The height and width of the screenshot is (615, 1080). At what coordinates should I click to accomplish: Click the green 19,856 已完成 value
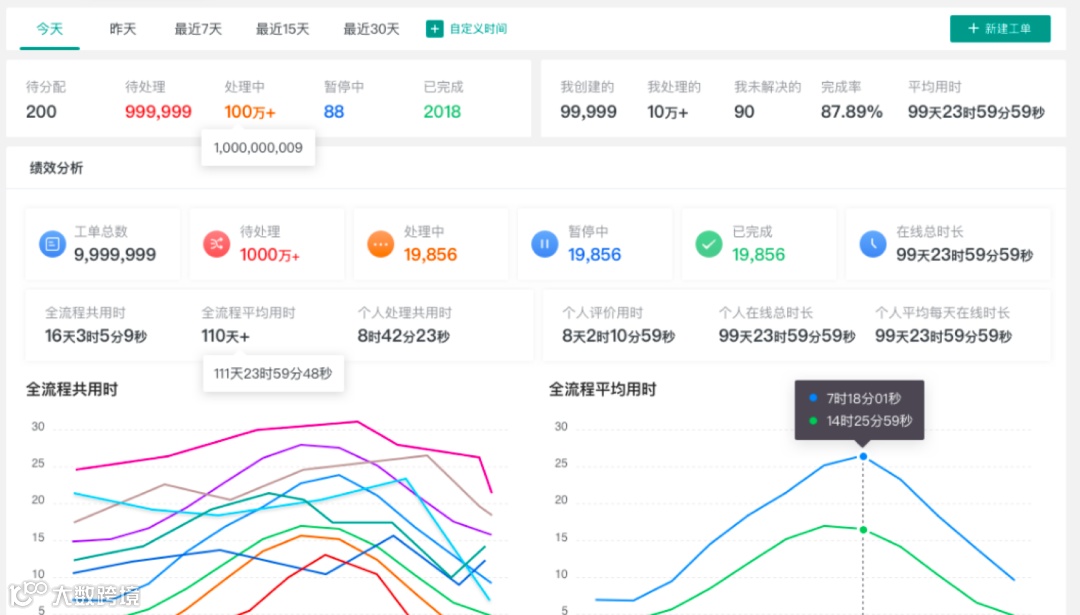click(x=758, y=255)
